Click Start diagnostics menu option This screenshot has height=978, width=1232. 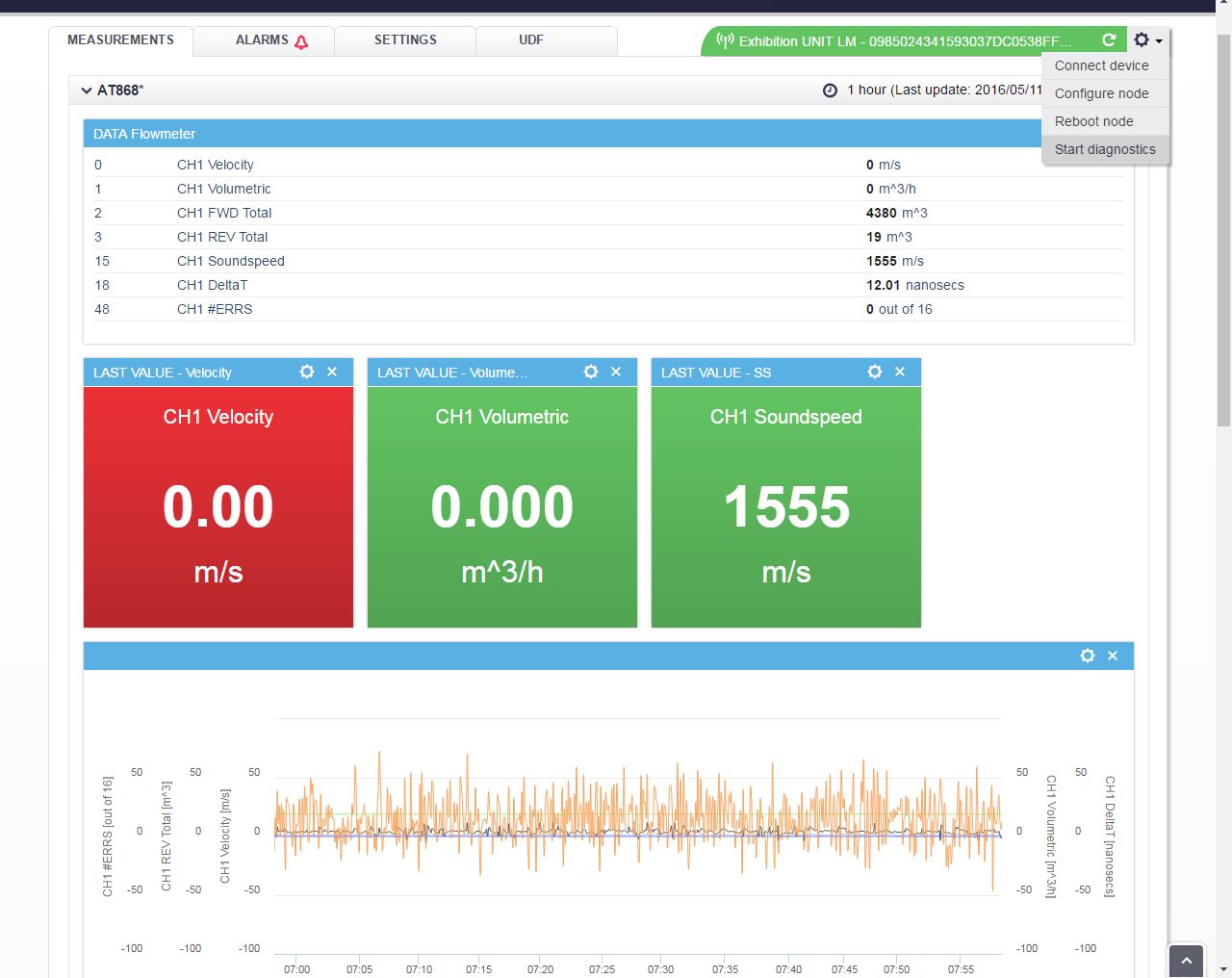[1105, 149]
